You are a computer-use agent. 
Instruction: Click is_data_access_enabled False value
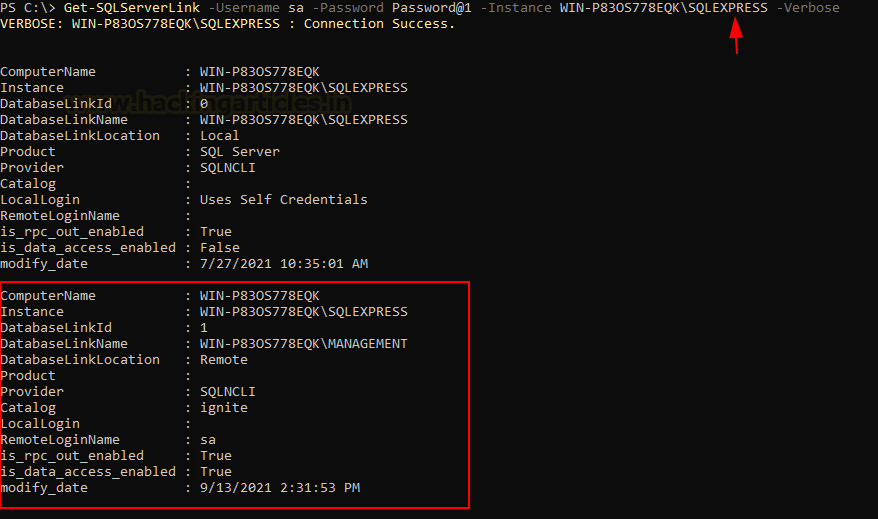(x=220, y=247)
